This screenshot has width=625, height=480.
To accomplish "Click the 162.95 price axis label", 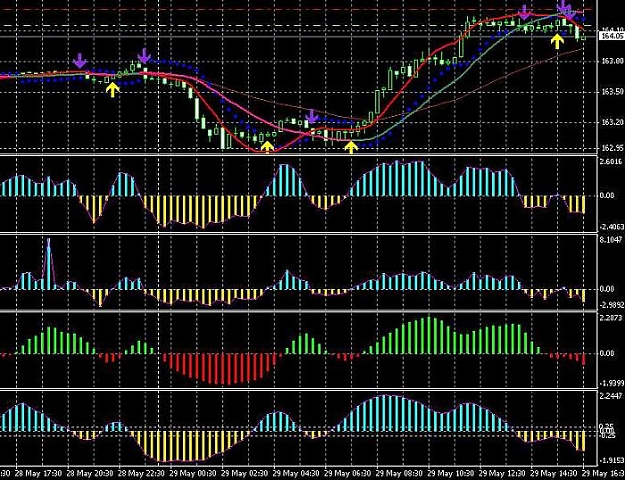I will [x=612, y=148].
